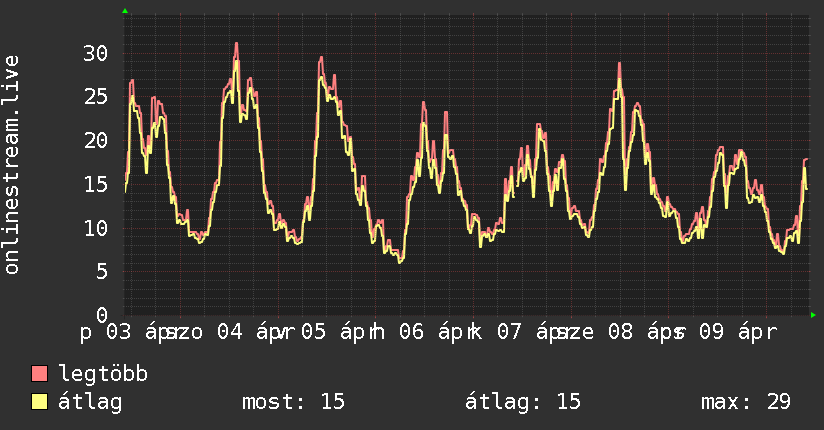Click the 'átlag: 15' average statistic

coord(523,402)
